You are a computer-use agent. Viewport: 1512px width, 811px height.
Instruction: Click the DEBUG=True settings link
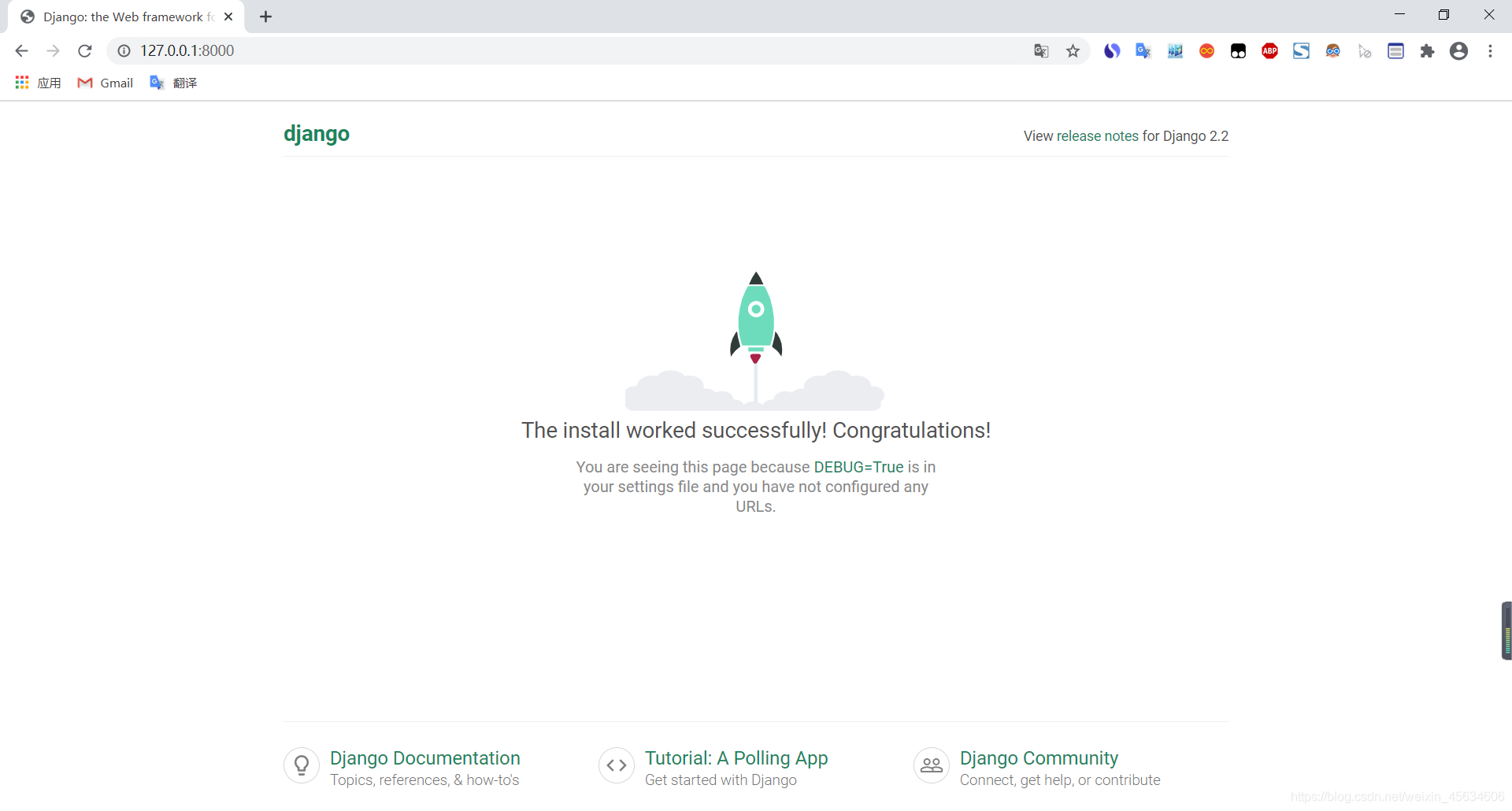coord(858,467)
